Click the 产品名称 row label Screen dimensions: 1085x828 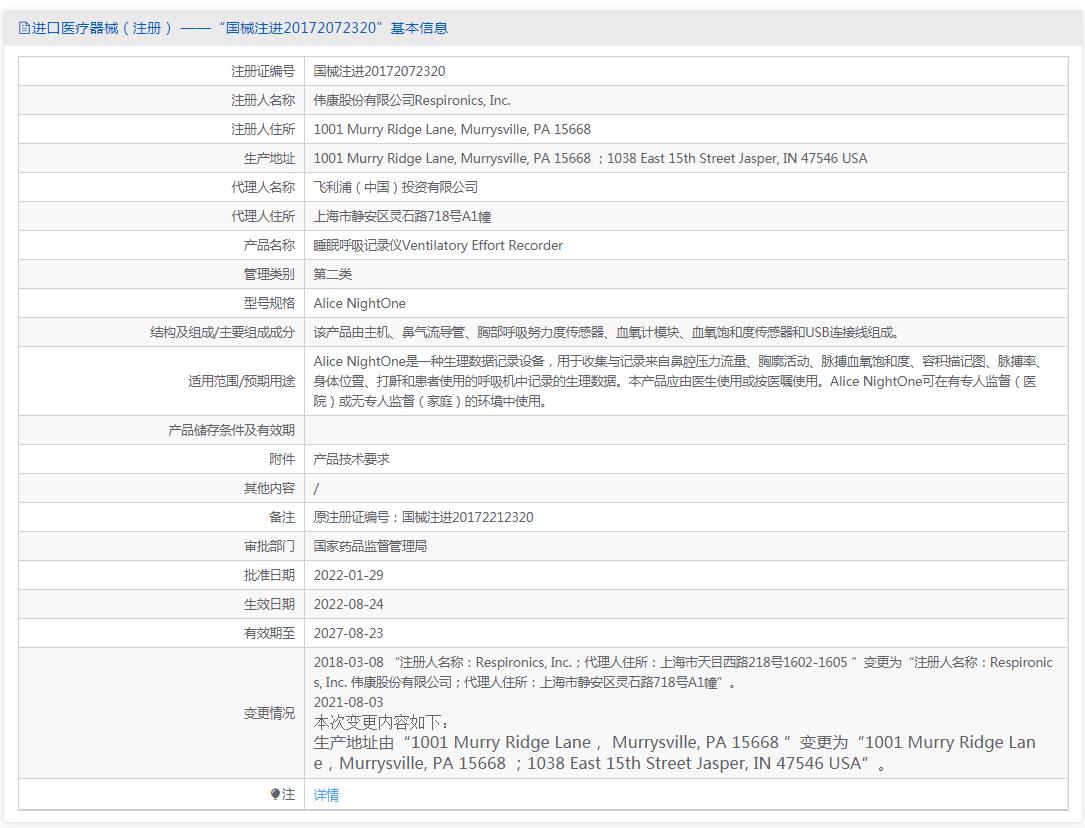(269, 246)
